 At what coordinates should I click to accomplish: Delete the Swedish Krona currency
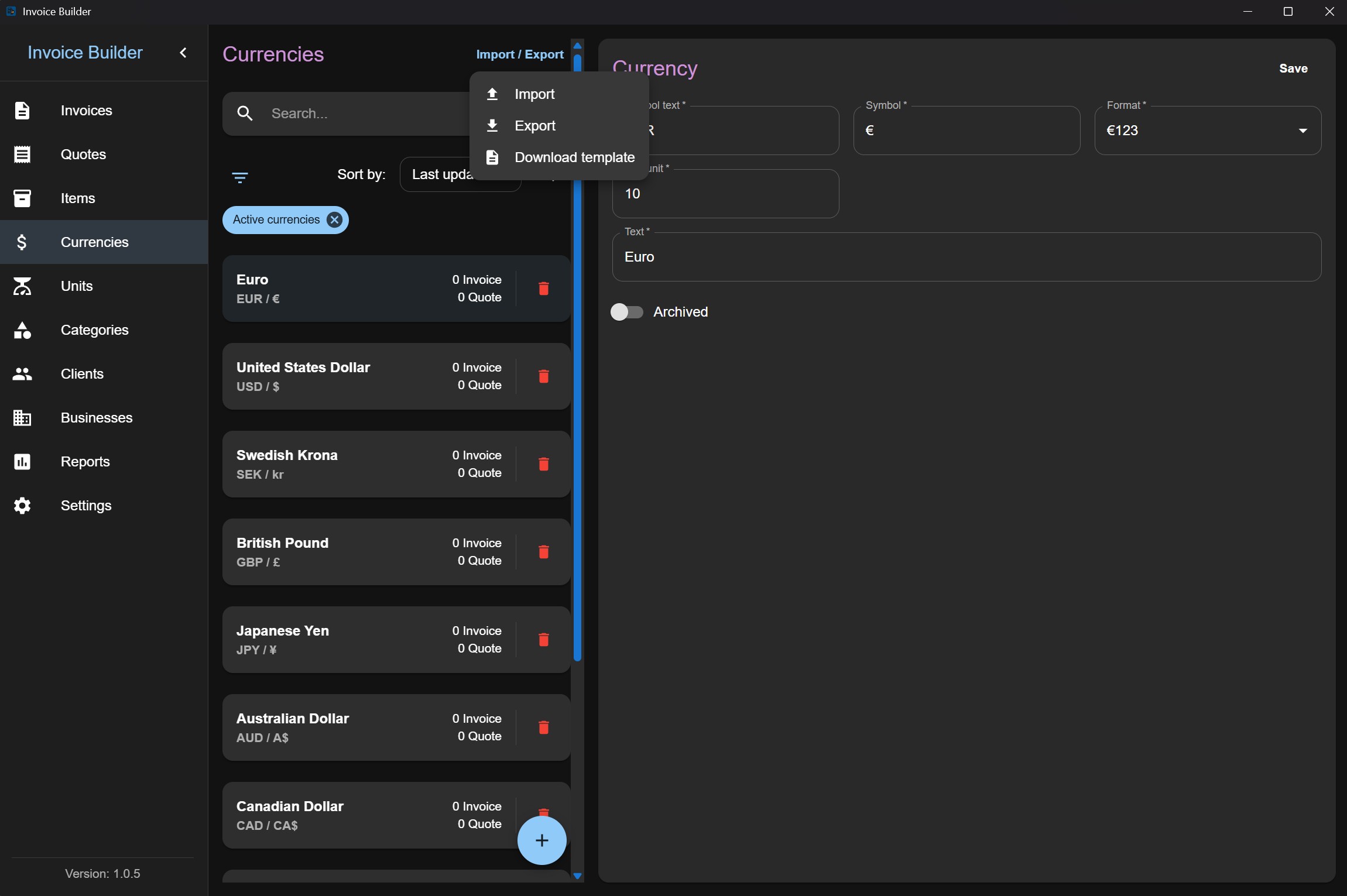click(x=543, y=464)
